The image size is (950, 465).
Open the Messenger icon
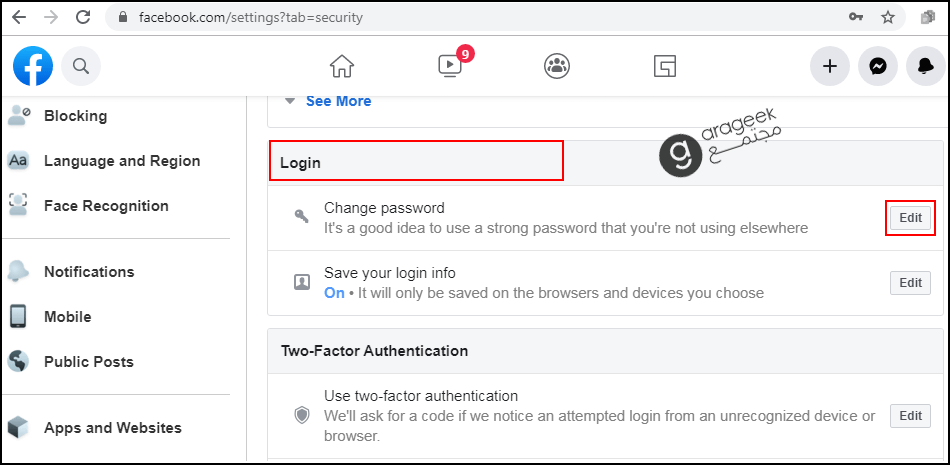878,65
